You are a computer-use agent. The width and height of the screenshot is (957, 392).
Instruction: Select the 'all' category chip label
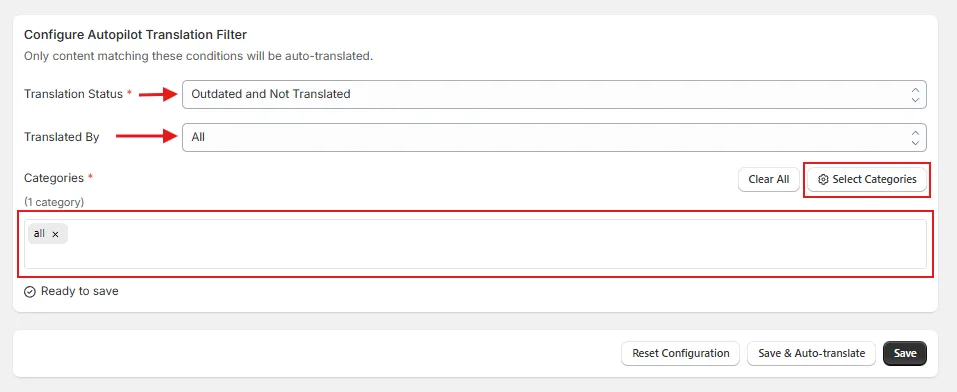coord(39,233)
